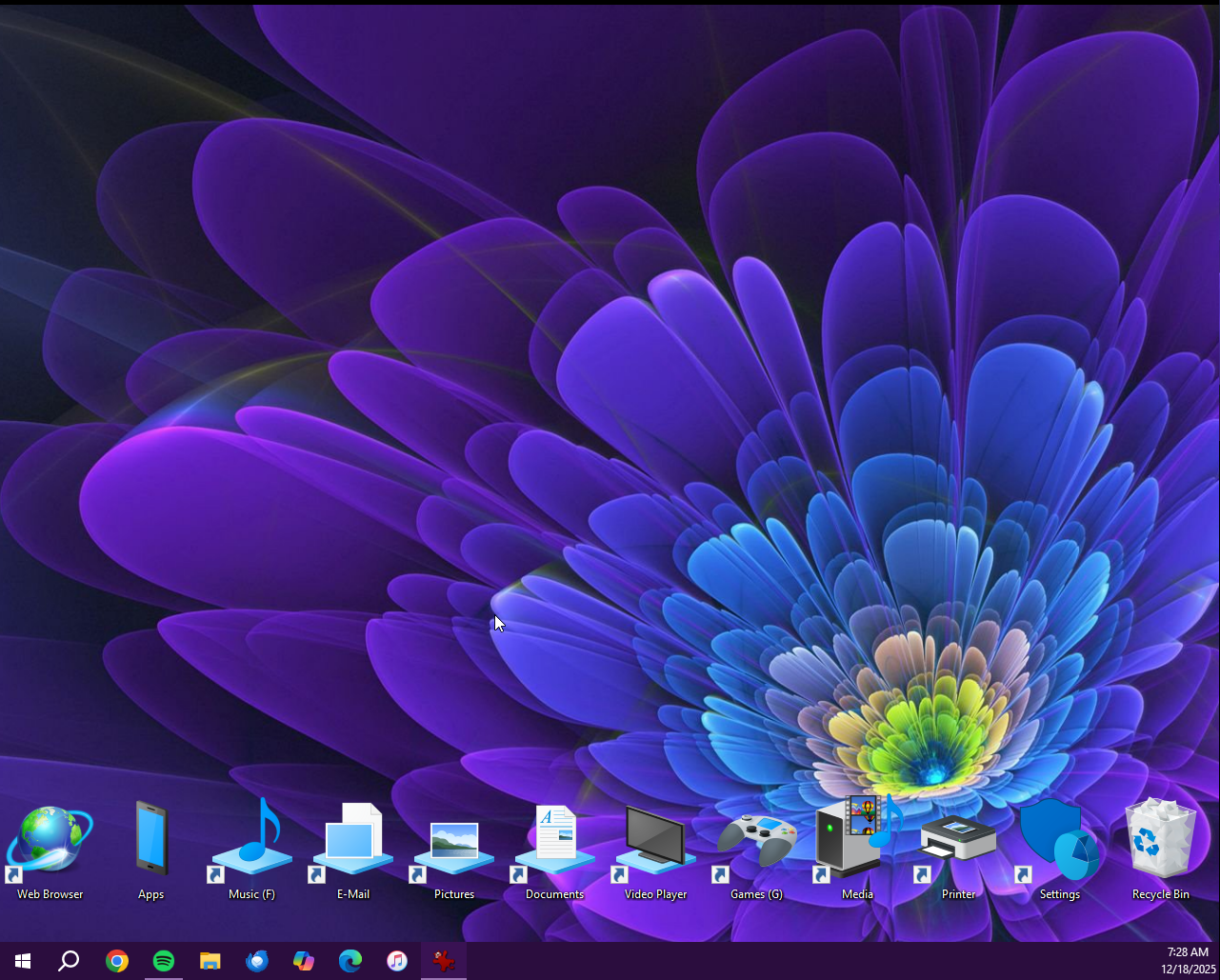This screenshot has width=1220, height=980.
Task: Switch to the red IrfanView taskbar app
Action: [x=444, y=961]
